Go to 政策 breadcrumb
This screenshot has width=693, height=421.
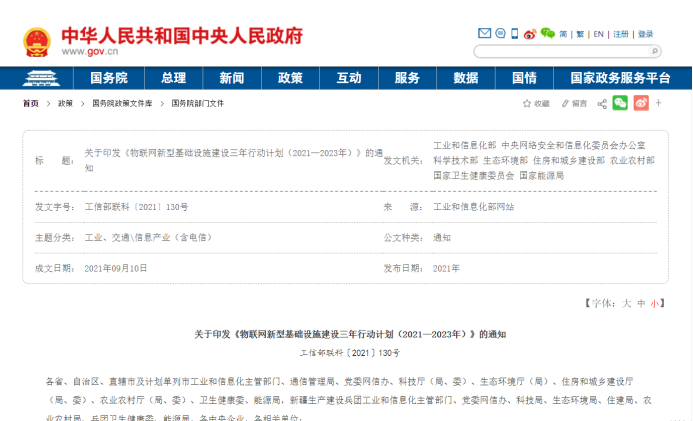pyautogui.click(x=65, y=103)
